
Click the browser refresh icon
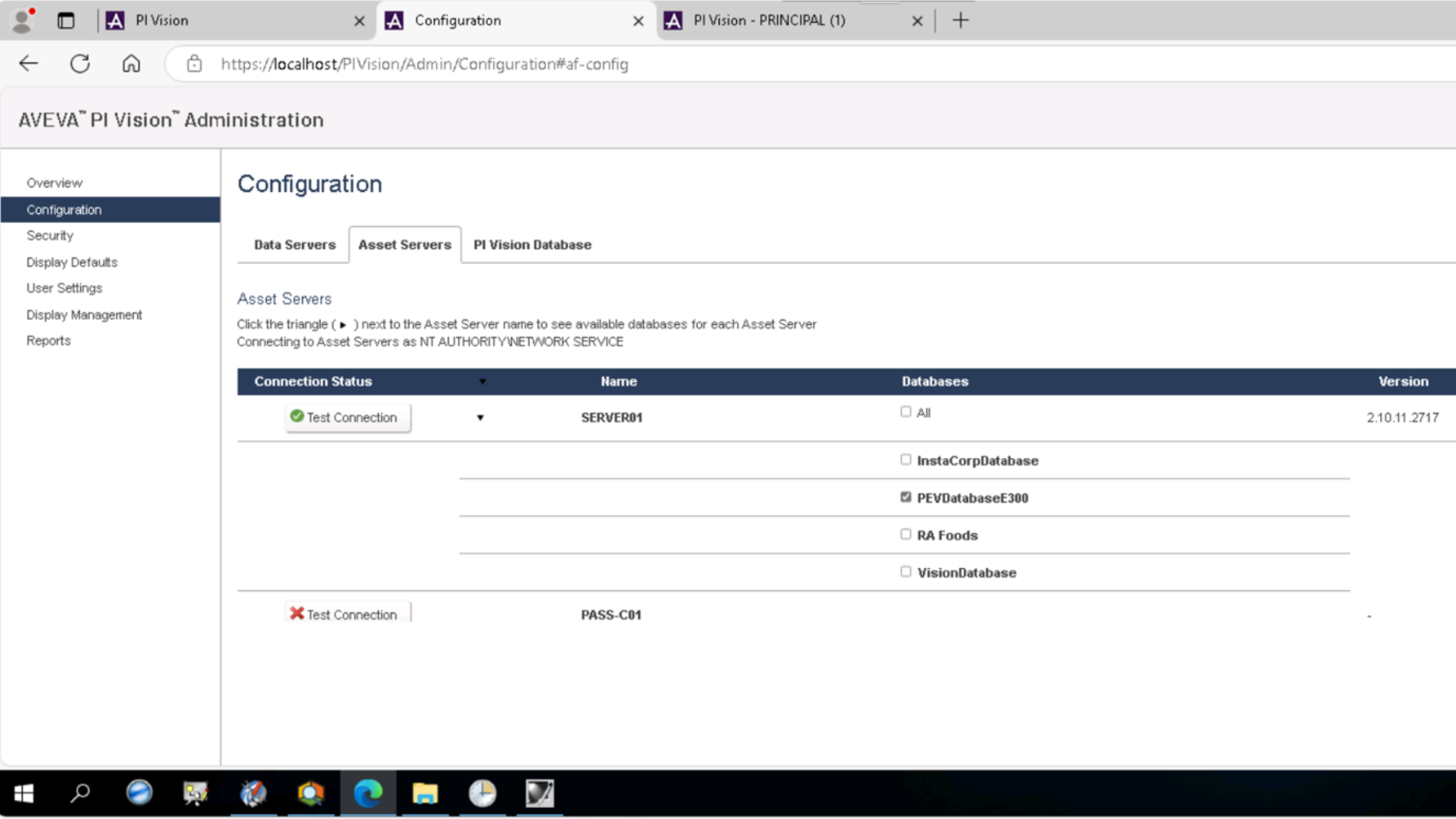point(81,64)
